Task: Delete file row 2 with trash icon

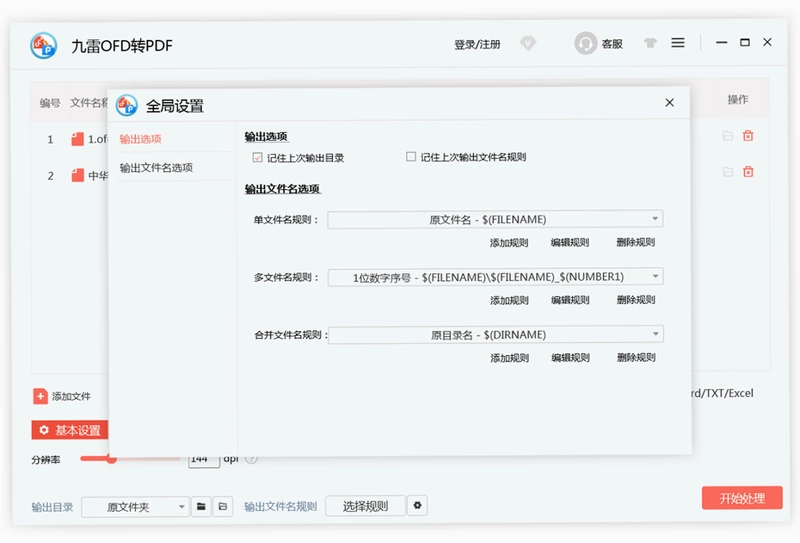Action: point(748,172)
